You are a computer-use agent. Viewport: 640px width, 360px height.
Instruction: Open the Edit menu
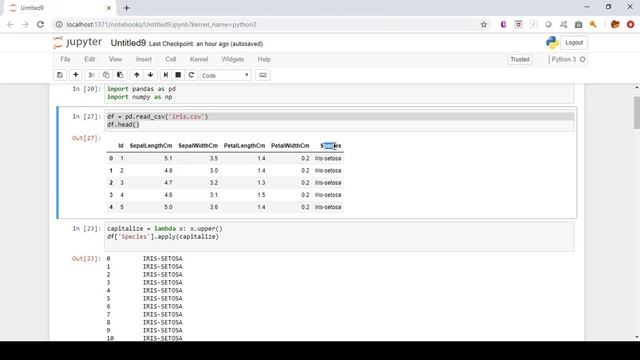pyautogui.click(x=90, y=59)
